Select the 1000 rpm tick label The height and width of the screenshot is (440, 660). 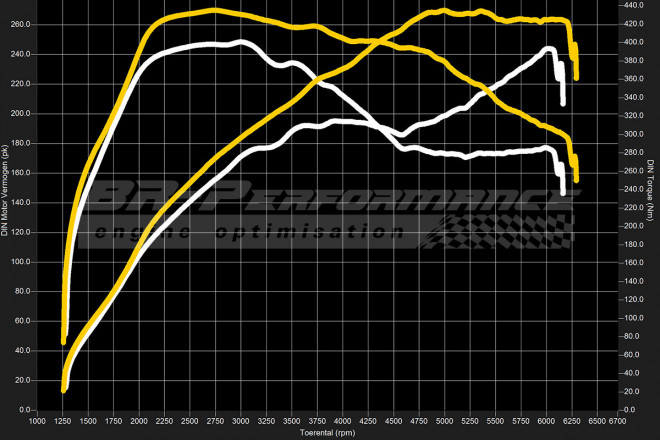click(37, 423)
